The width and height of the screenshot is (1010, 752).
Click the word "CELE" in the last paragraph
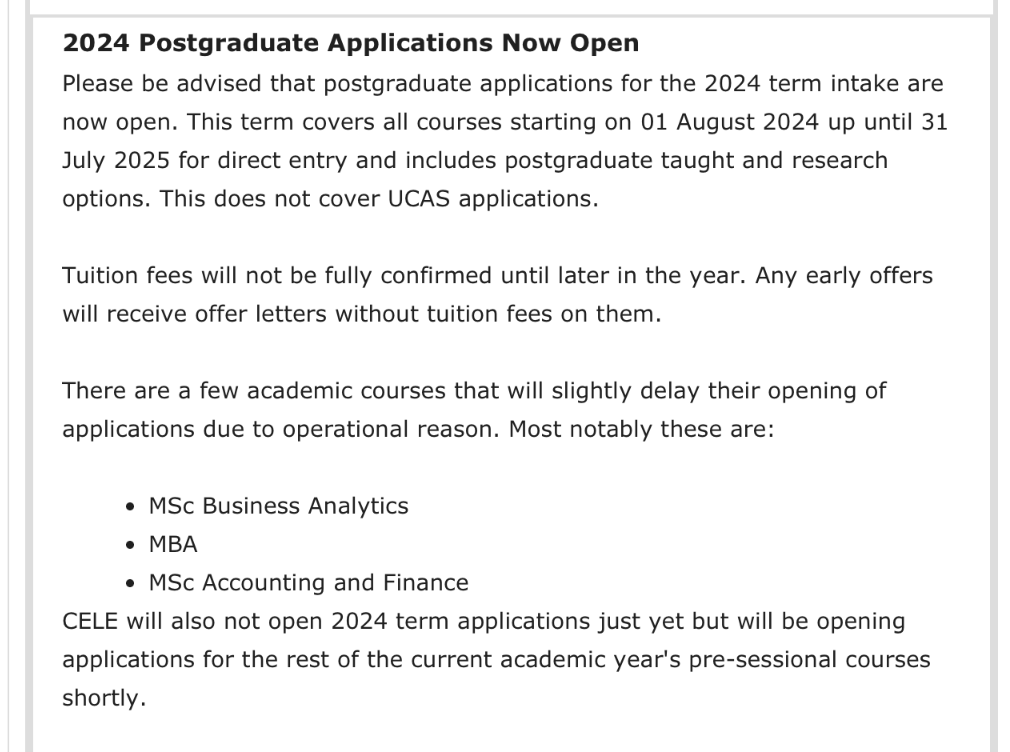click(90, 621)
